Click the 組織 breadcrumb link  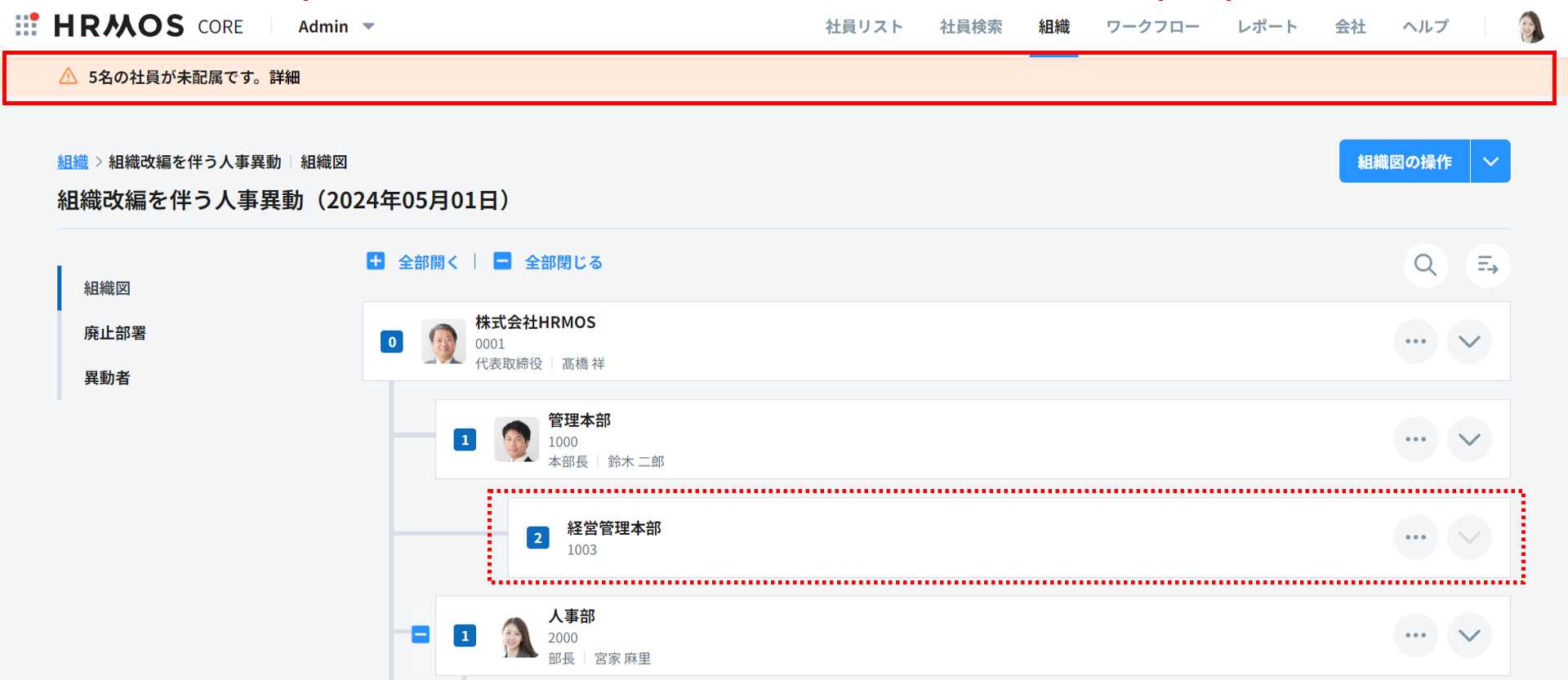[73, 162]
